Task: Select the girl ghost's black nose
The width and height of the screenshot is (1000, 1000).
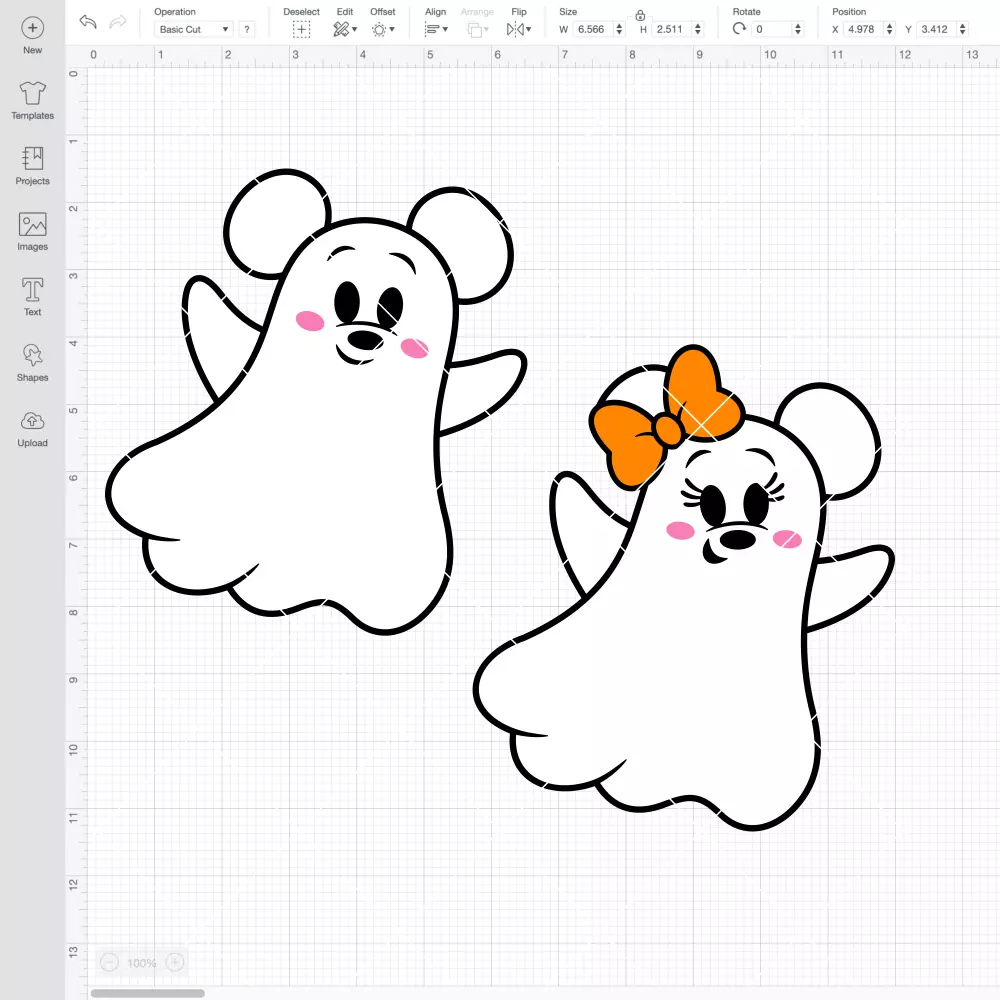Action: click(x=737, y=540)
